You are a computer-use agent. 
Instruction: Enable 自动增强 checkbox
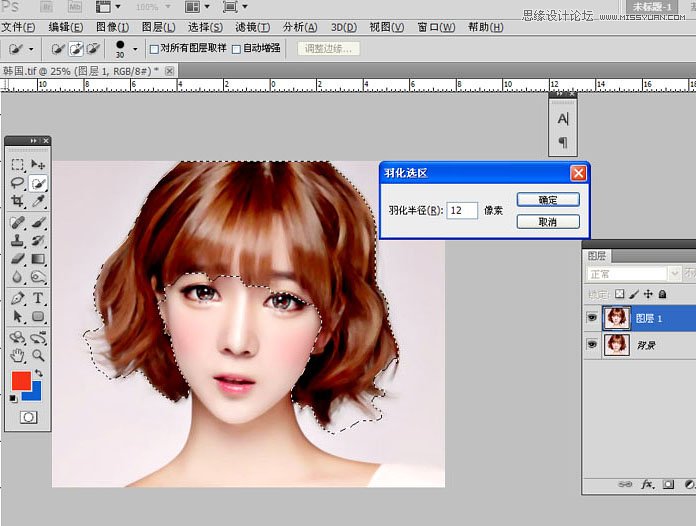(x=236, y=48)
